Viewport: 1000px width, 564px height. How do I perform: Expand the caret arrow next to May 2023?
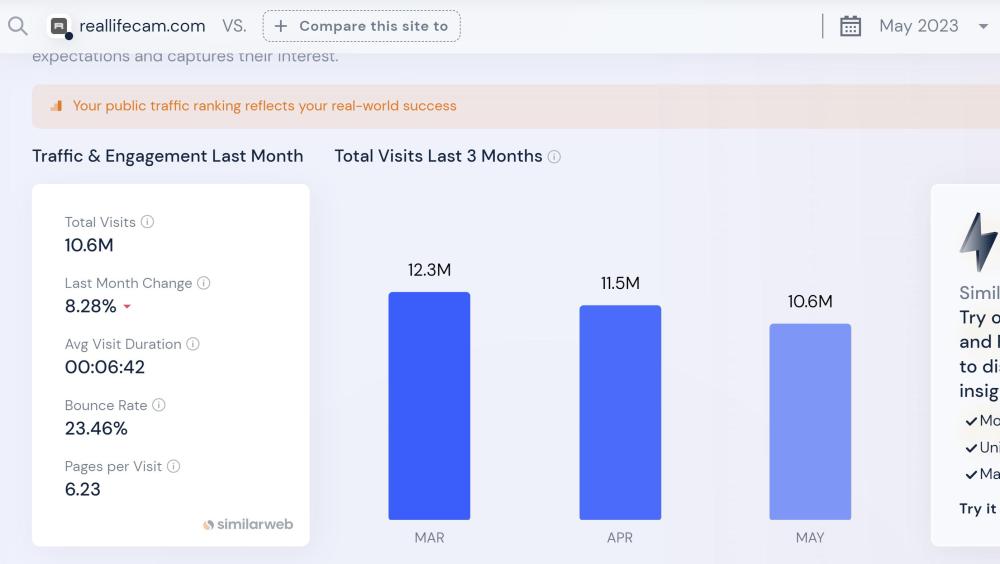click(x=983, y=26)
